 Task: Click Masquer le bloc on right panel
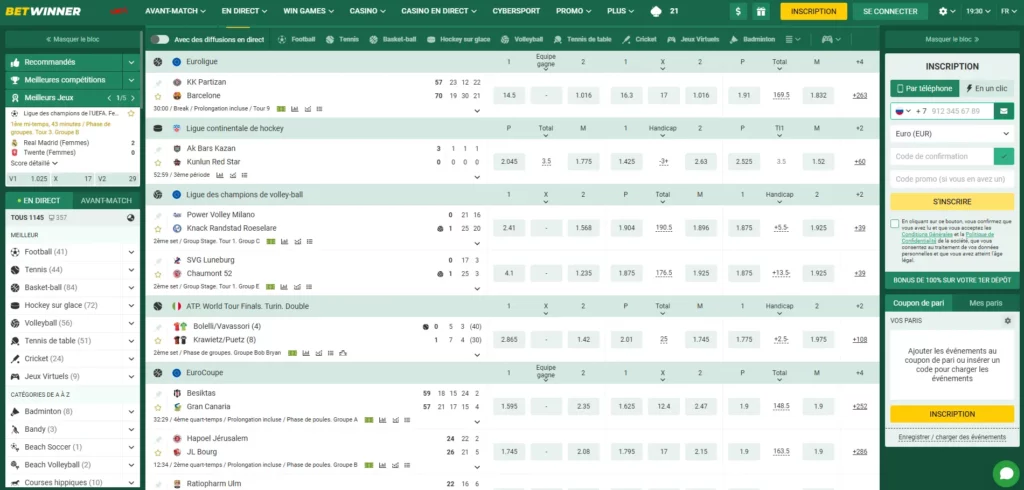[952, 39]
